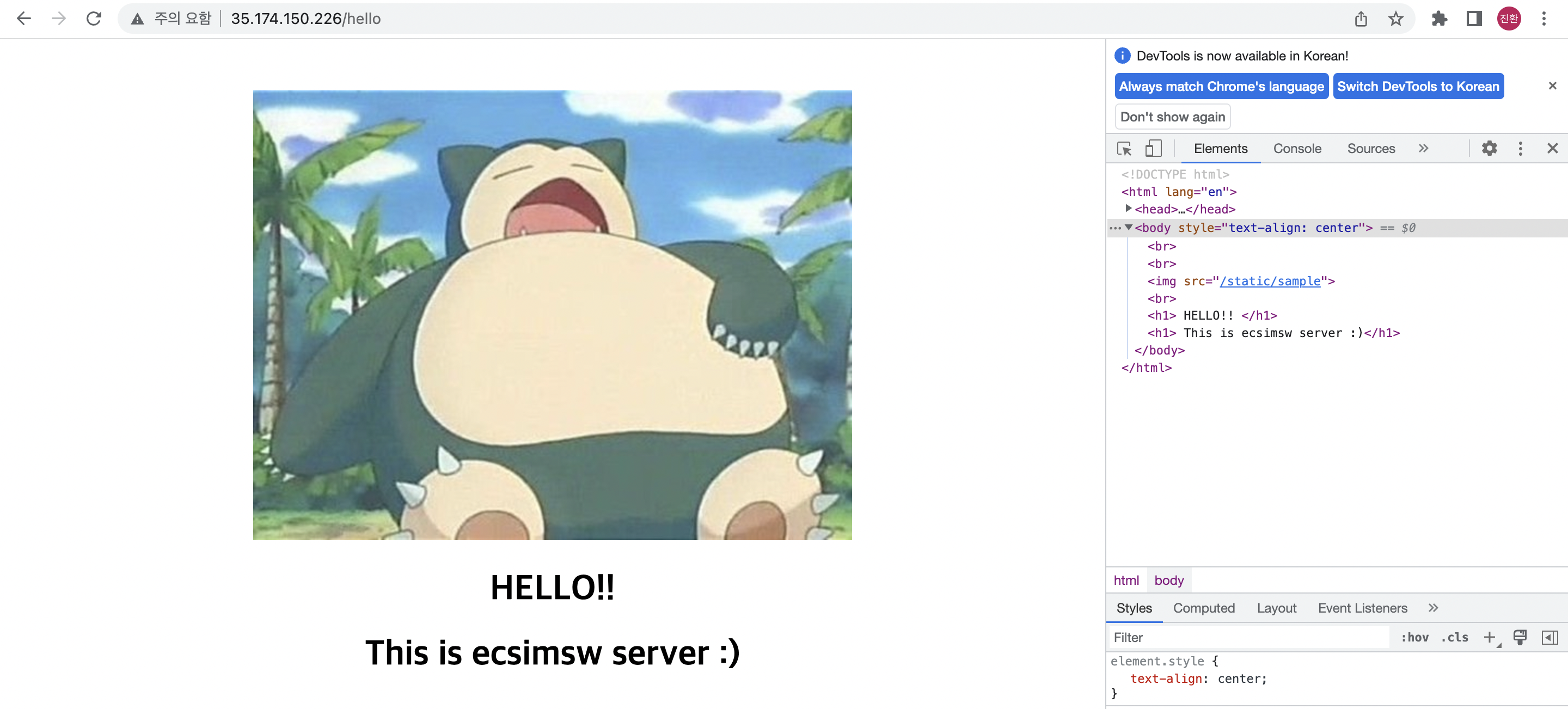Click the Styles Filter input field
This screenshot has height=709, width=1568.
point(1248,637)
